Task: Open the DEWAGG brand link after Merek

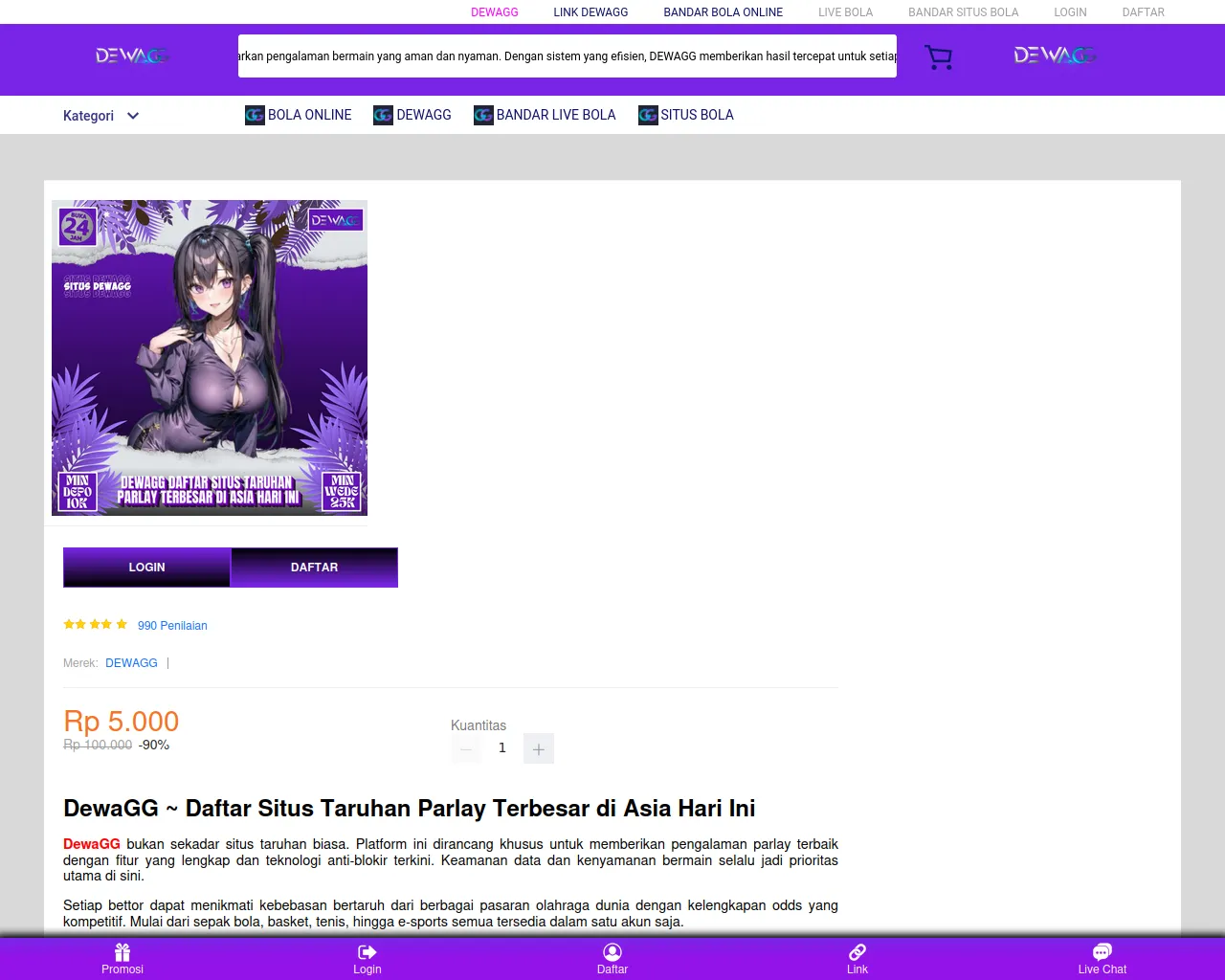Action: click(x=131, y=663)
